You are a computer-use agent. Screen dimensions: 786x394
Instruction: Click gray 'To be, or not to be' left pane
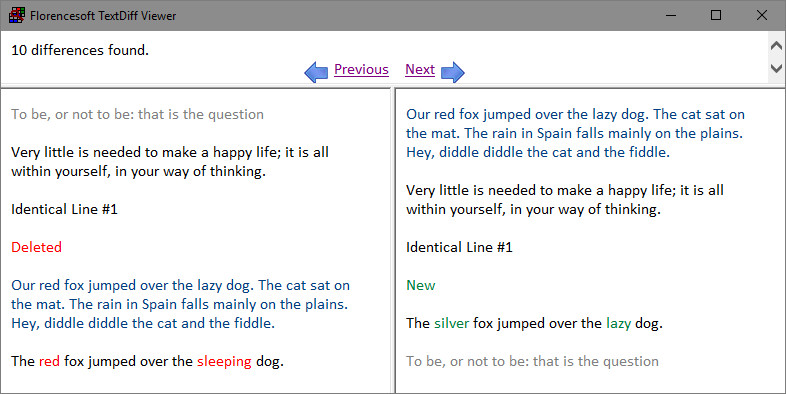pos(137,114)
